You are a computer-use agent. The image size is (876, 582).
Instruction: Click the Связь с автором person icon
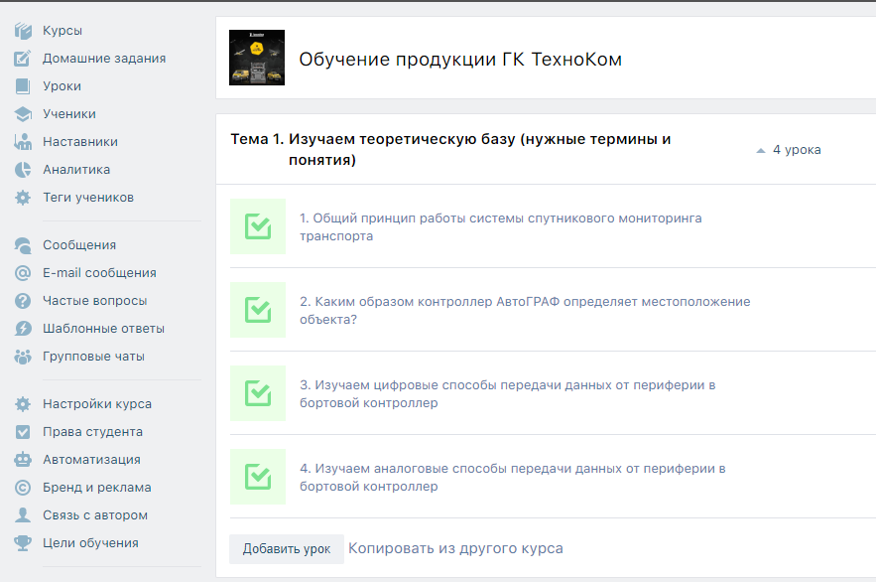(23, 515)
